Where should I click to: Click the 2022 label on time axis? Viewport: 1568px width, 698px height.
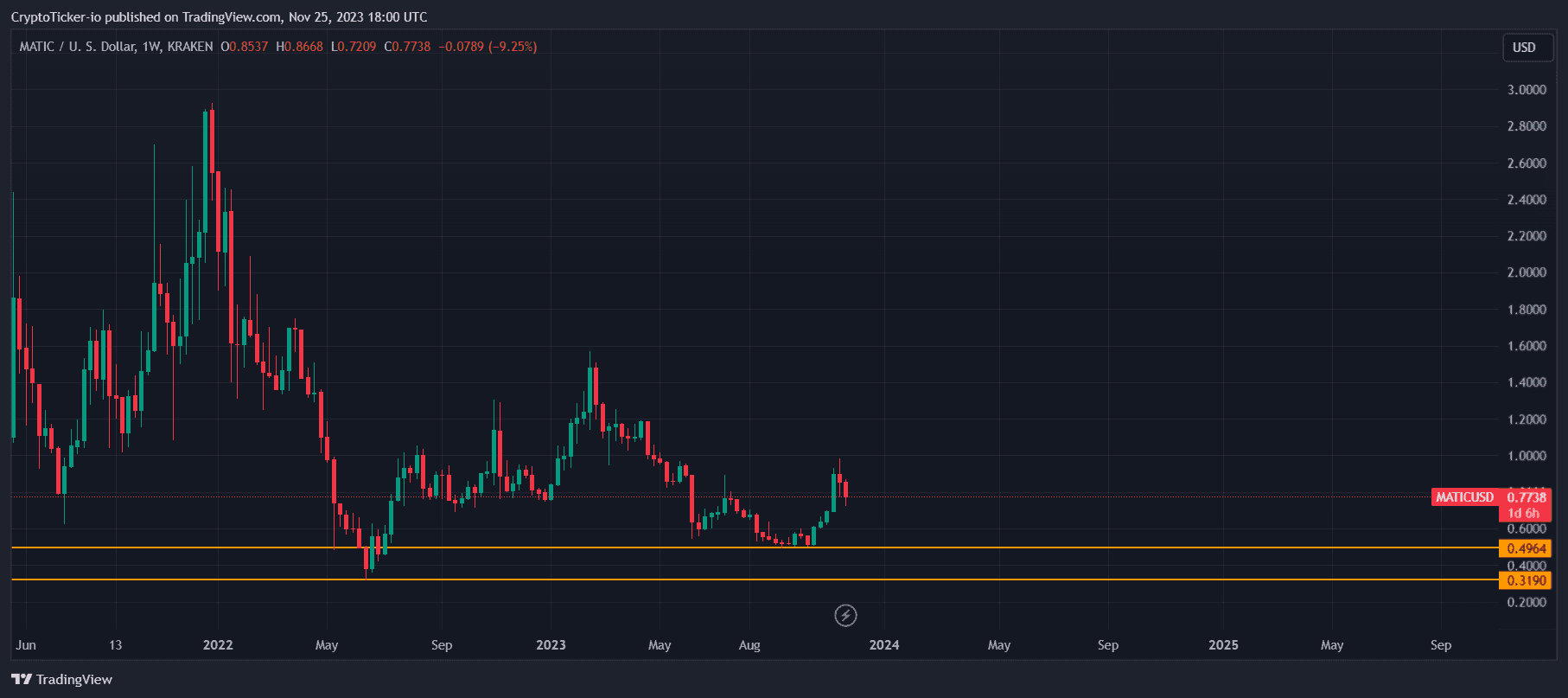pyautogui.click(x=218, y=645)
